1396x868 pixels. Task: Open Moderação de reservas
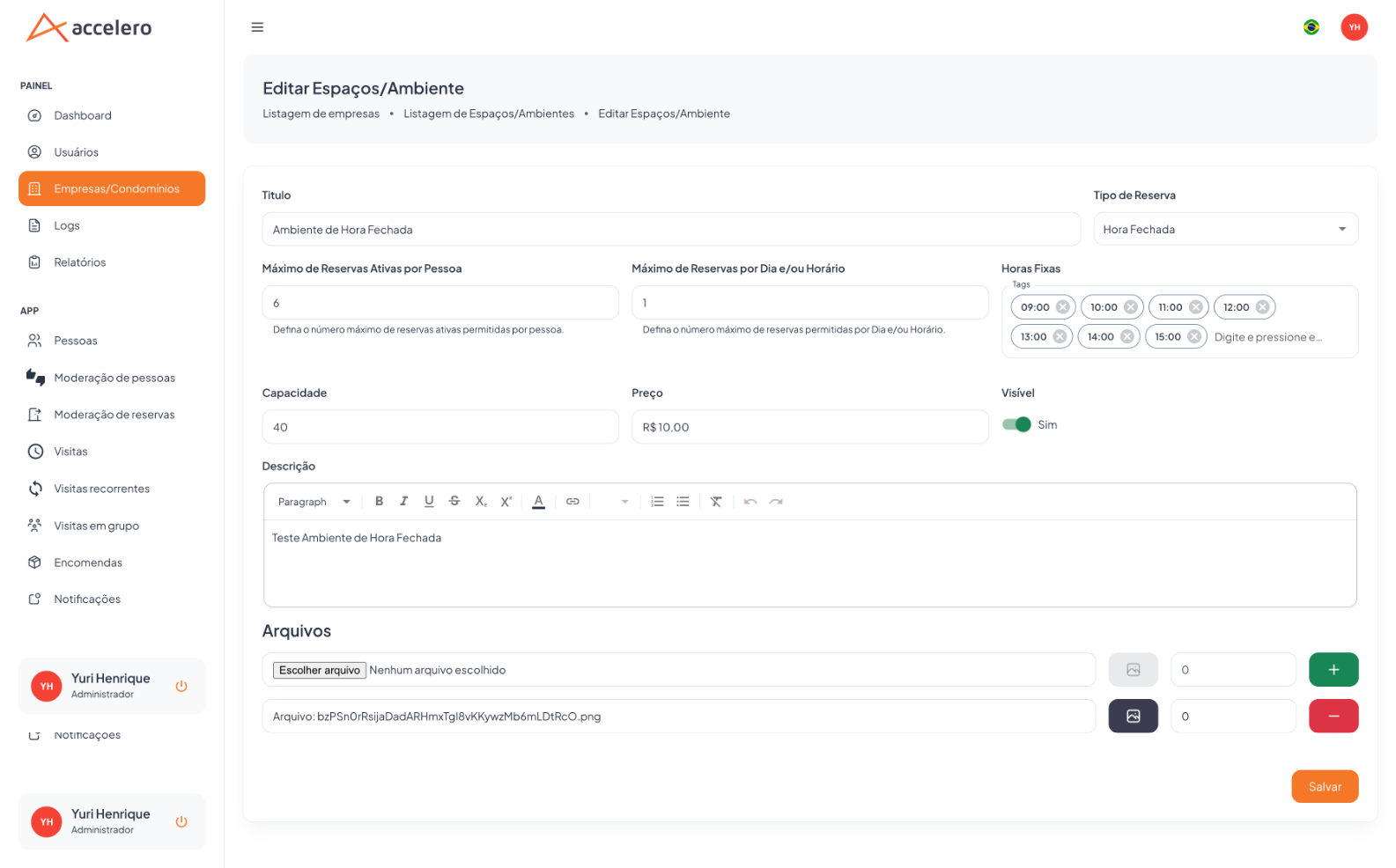coord(112,415)
